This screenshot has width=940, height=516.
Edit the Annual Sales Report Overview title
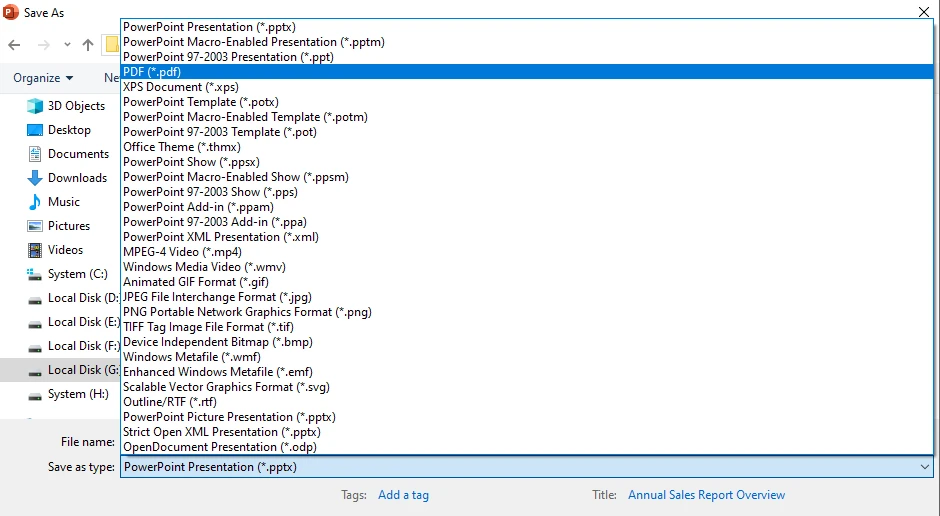pos(706,495)
